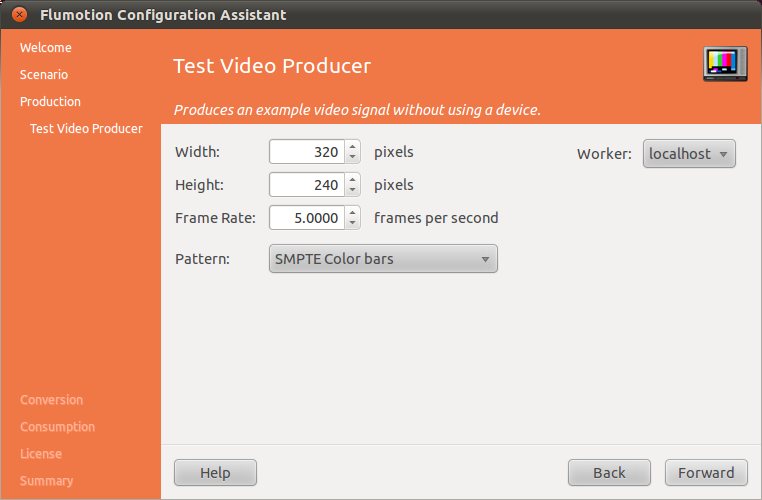The height and width of the screenshot is (500, 762).
Task: Lower the Frame Rate with down arrow
Action: pyautogui.click(x=352, y=223)
